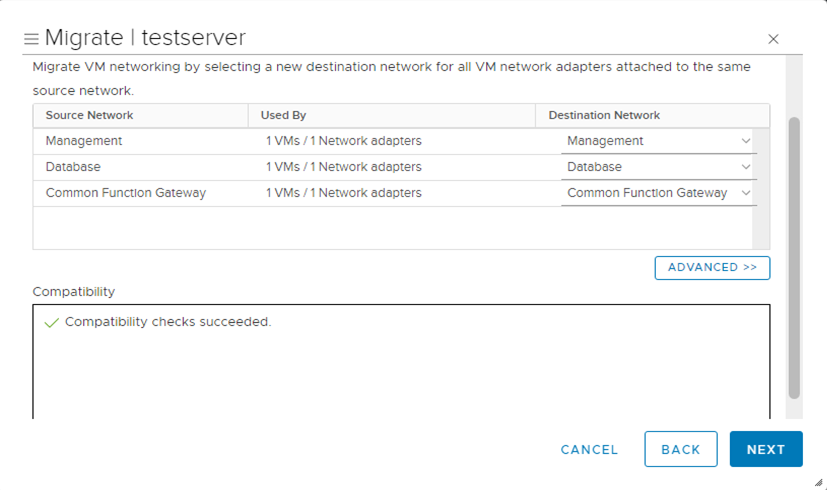The width and height of the screenshot is (827, 490).
Task: Open the hamburger menu beside Migrate title
Action: 31,39
